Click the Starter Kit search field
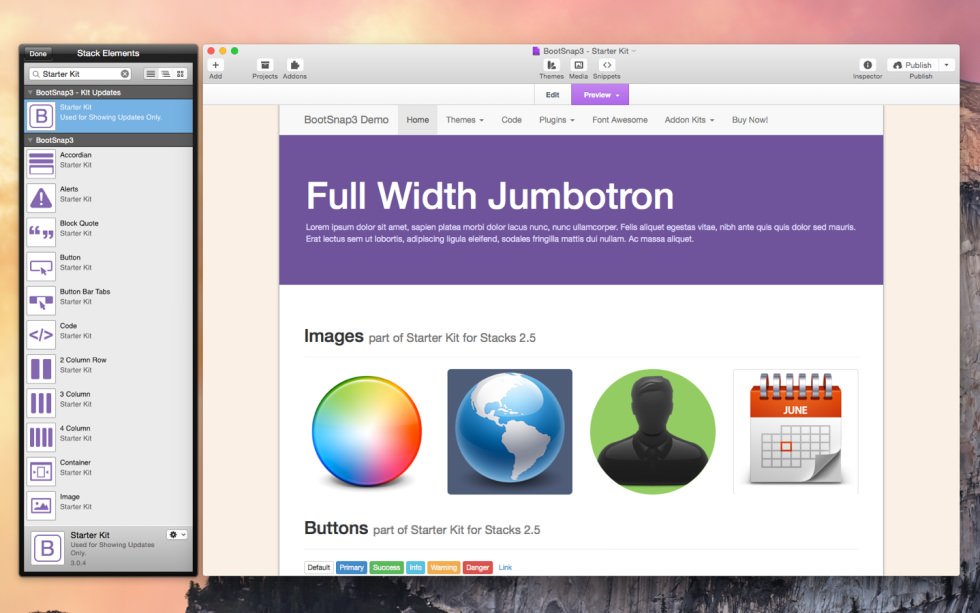The width and height of the screenshot is (980, 613). tap(80, 74)
